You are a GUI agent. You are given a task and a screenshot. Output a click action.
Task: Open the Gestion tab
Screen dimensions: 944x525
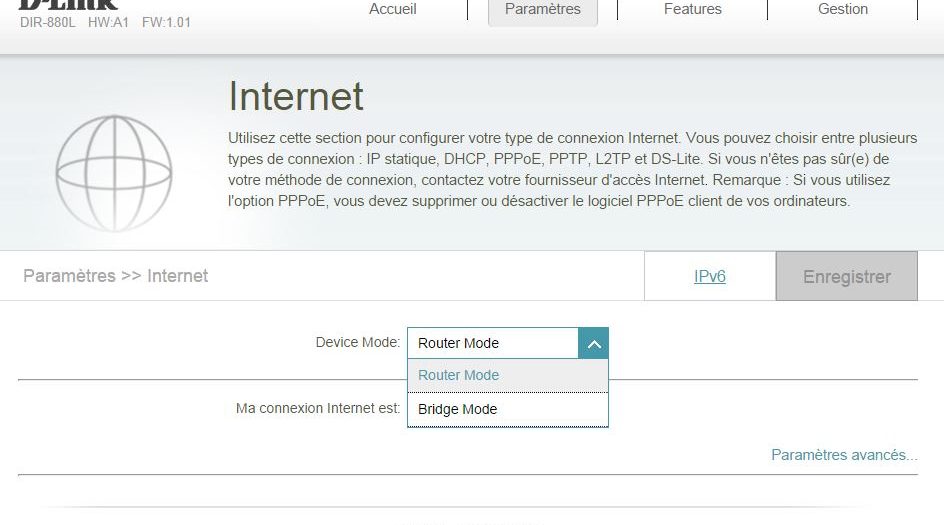842,10
